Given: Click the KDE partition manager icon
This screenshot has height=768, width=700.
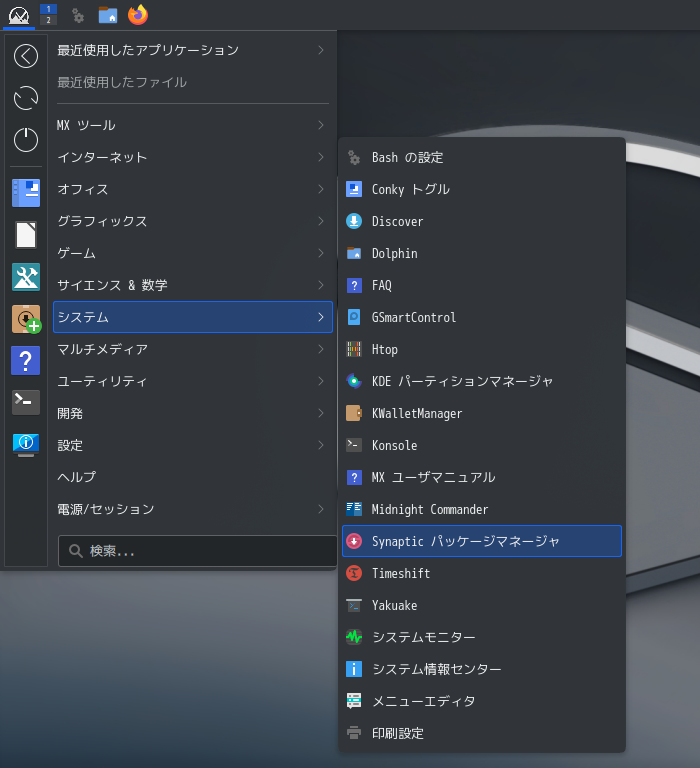Looking at the screenshot, I should point(354,381).
